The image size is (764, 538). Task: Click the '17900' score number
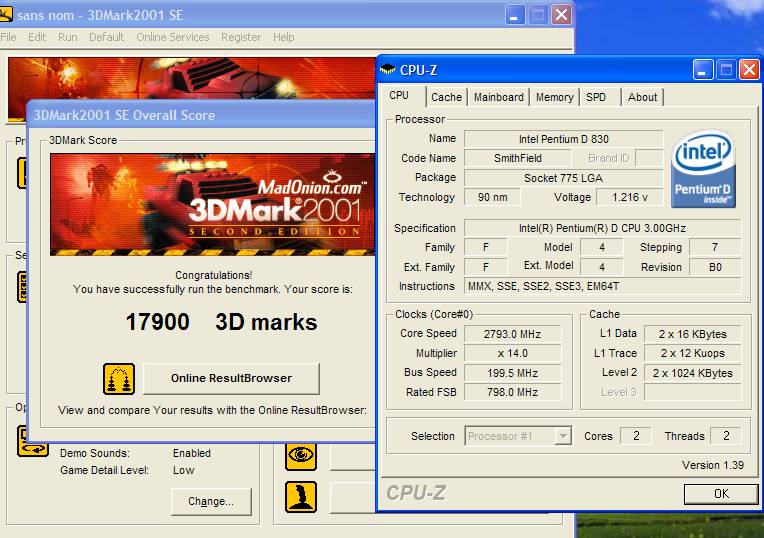(157, 322)
